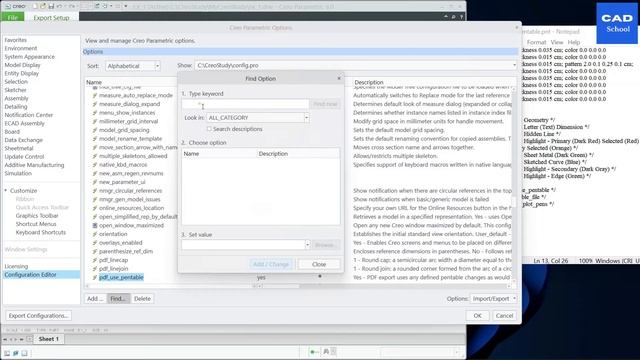The height and width of the screenshot is (360, 640).
Task: Click the option icon beside pdf_use_pentable
Action: 95,277
